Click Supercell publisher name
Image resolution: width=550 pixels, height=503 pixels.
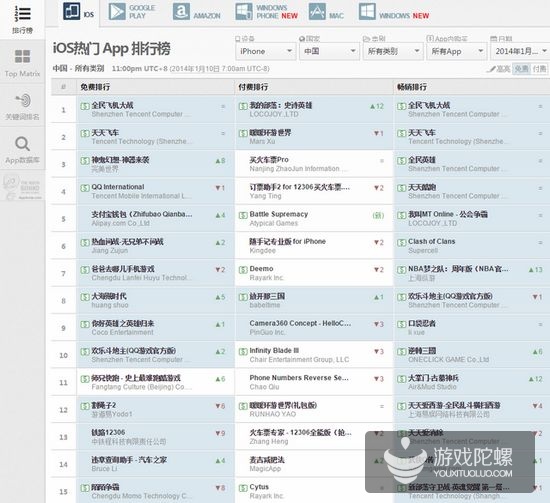click(423, 250)
